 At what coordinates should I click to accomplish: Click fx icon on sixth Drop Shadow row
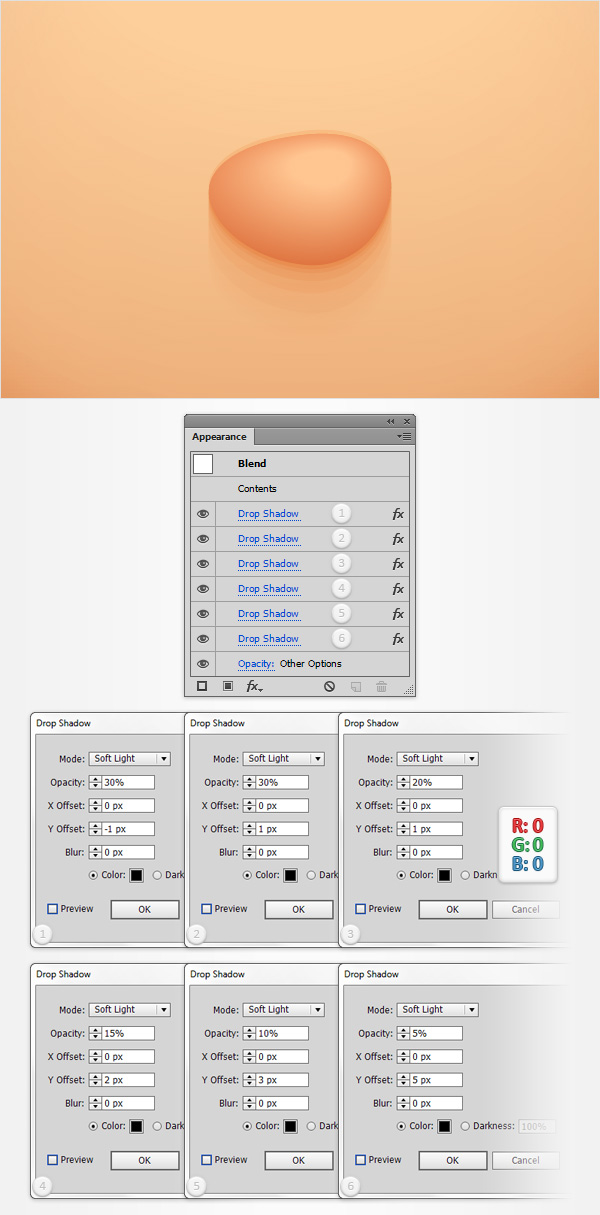tap(398, 639)
